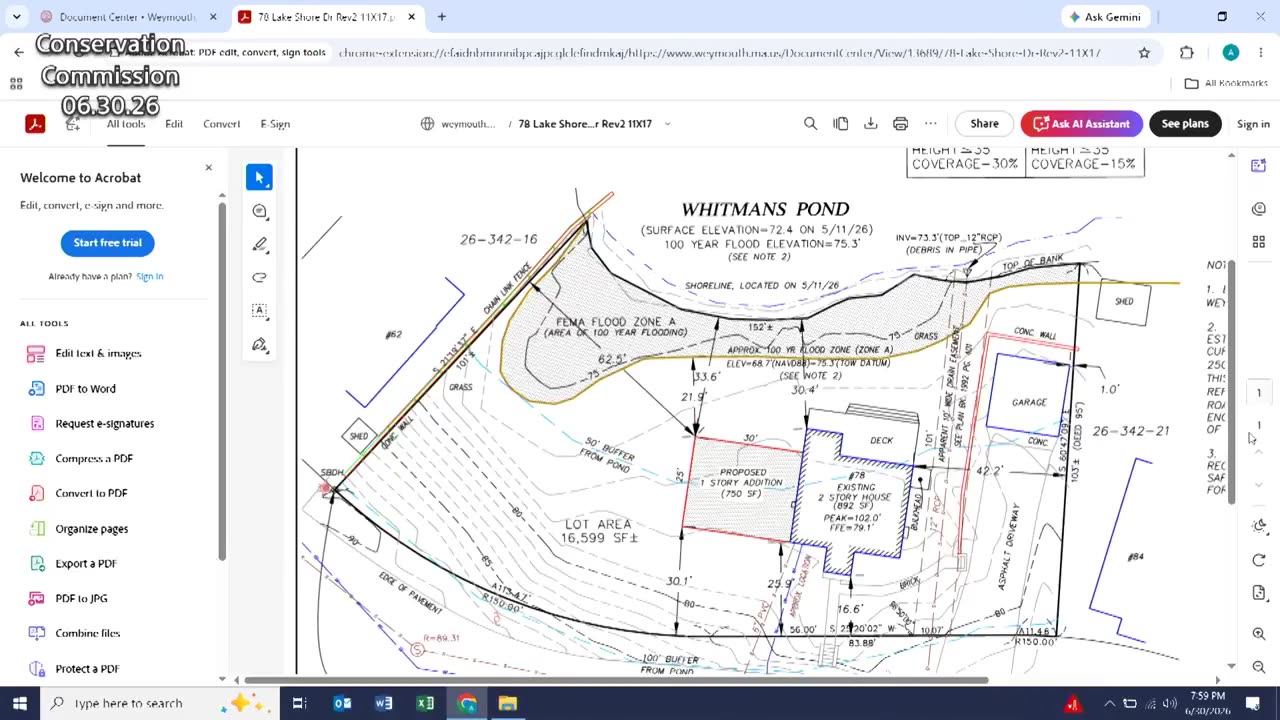The height and width of the screenshot is (720, 1280).
Task: Rotate the page clockwise
Action: click(x=1259, y=560)
